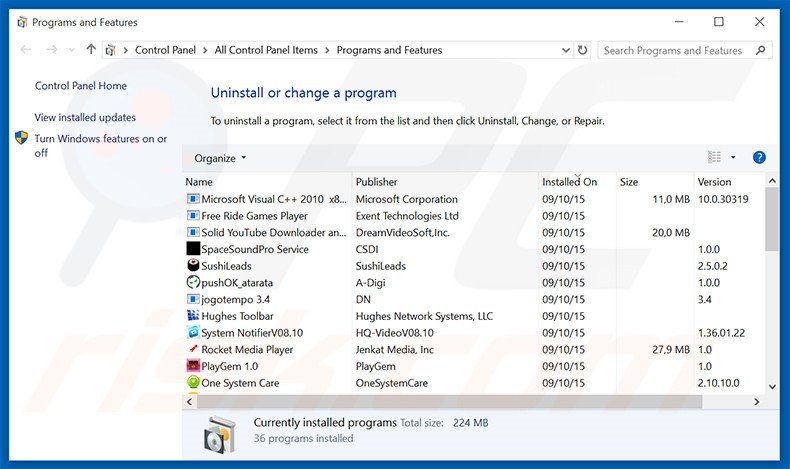Click the refresh address bar icon
The width and height of the screenshot is (790, 469).
pos(582,50)
